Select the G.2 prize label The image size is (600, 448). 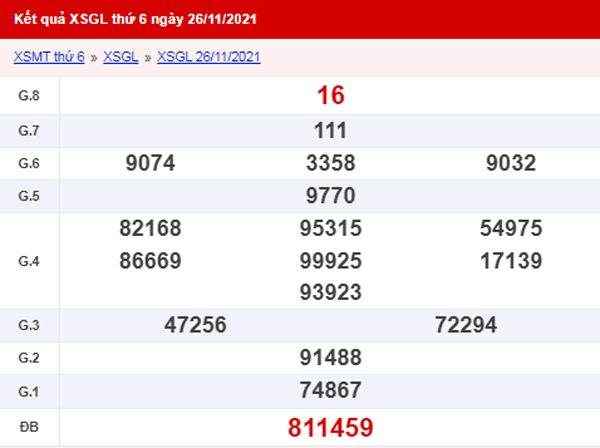(x=29, y=358)
